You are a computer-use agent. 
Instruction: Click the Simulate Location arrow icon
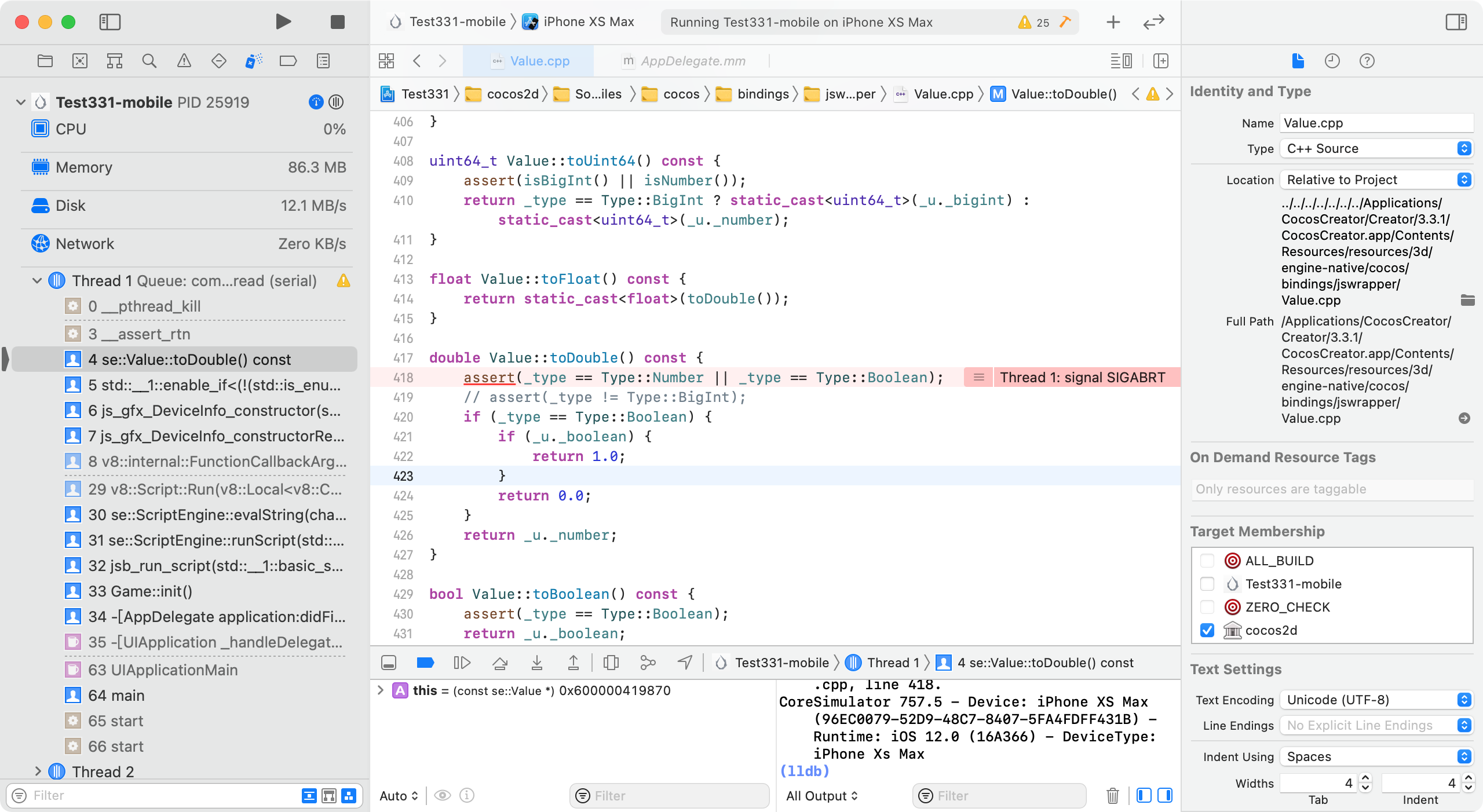(x=685, y=663)
